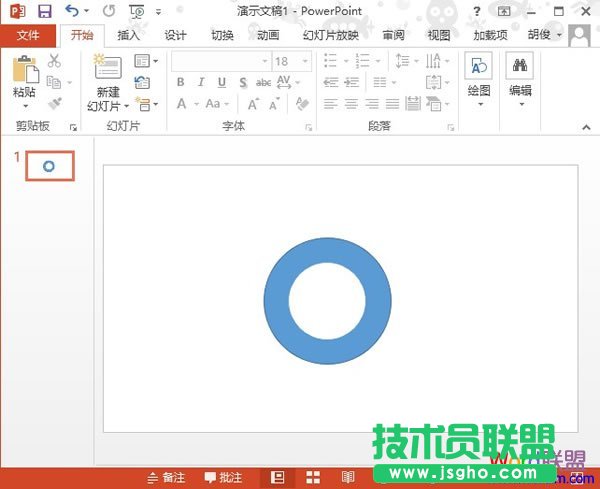Toggle Bold formatting
The height and width of the screenshot is (489, 600).
[181, 82]
